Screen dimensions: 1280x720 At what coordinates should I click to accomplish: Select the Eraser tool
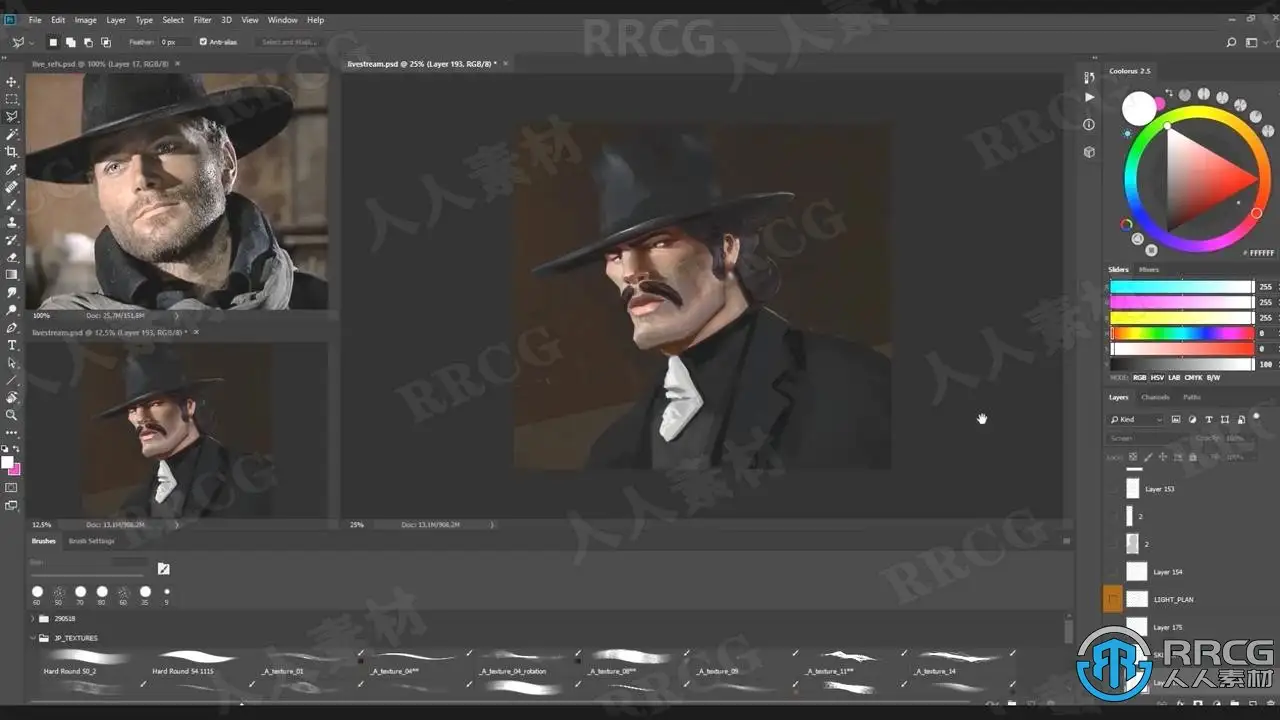(x=12, y=257)
